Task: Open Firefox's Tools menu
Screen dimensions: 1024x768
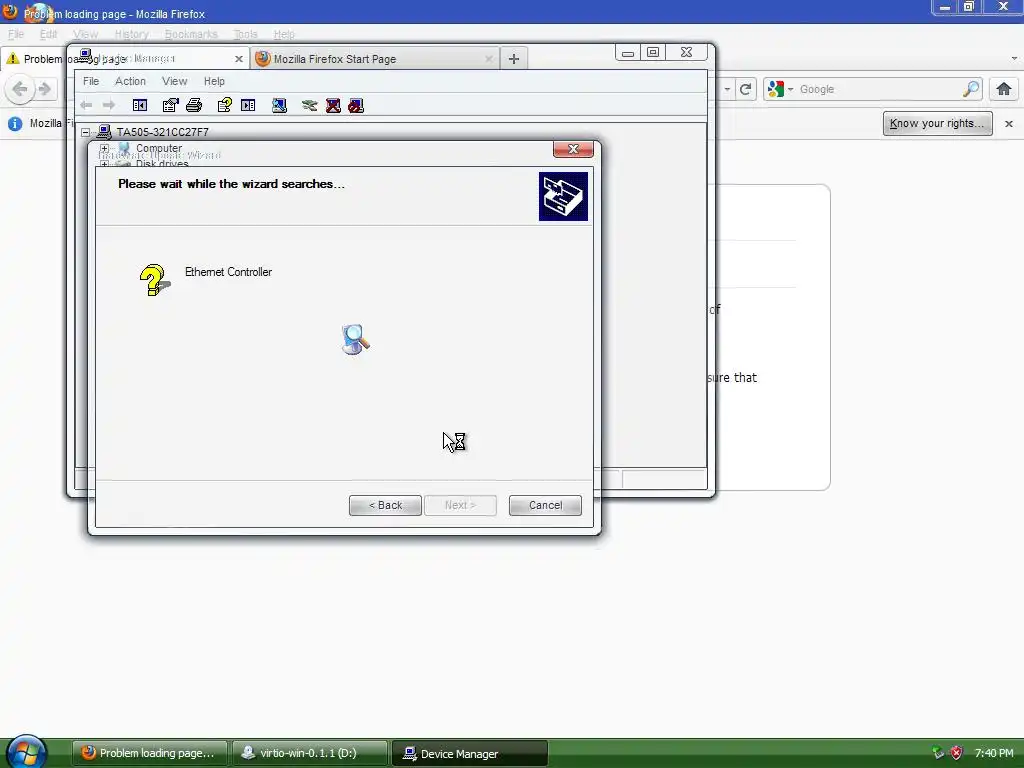Action: (246, 34)
